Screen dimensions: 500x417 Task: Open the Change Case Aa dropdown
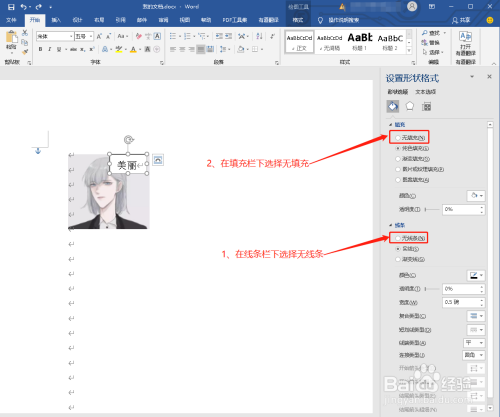click(x=123, y=36)
